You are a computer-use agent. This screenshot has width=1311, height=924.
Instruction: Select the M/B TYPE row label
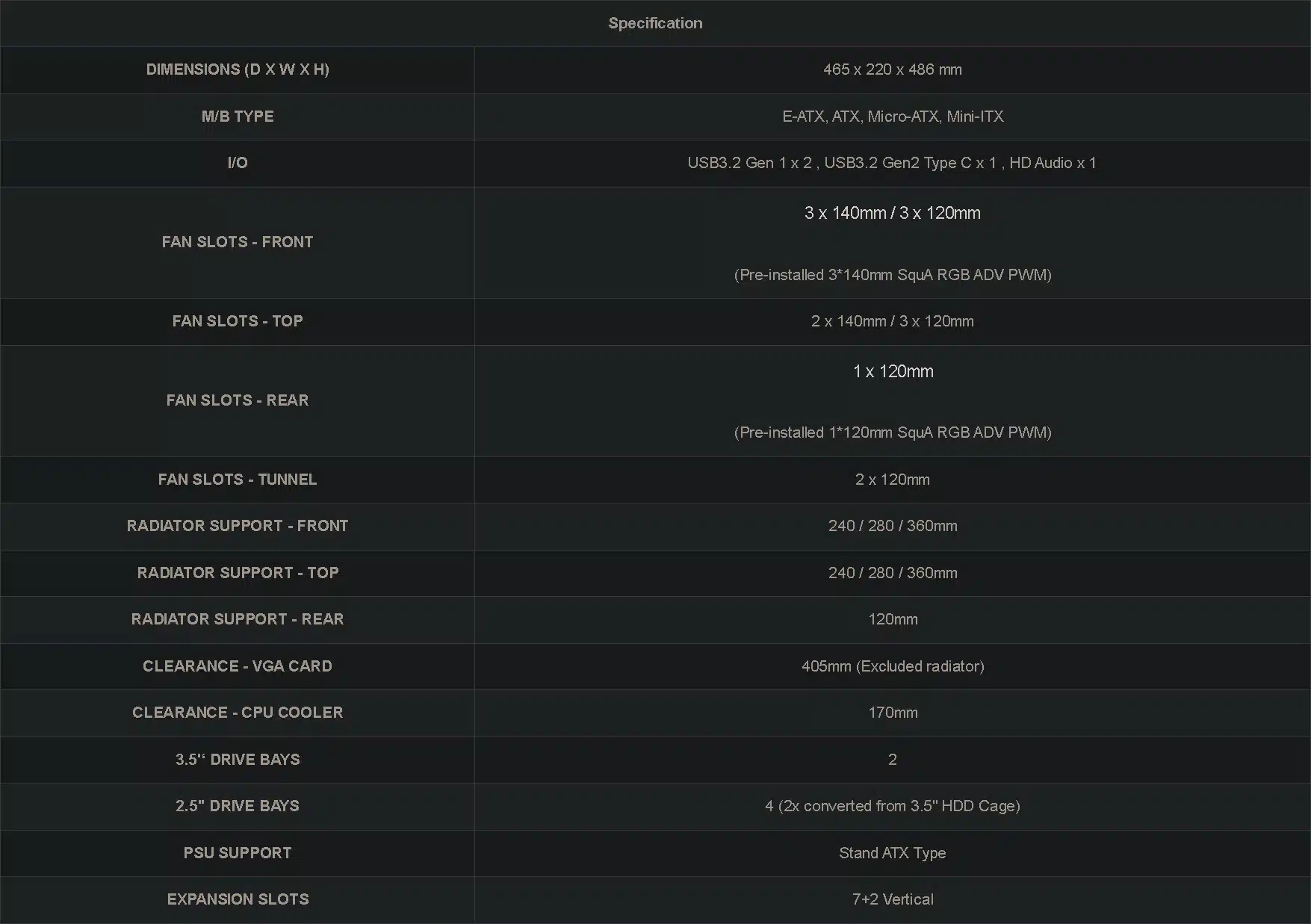(238, 117)
